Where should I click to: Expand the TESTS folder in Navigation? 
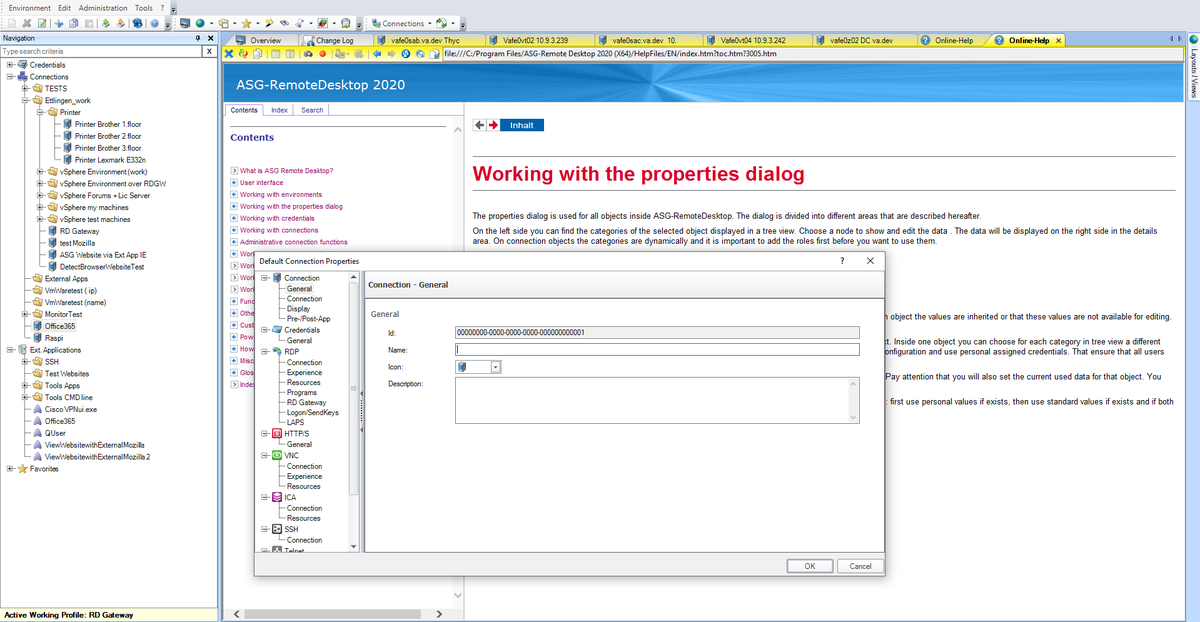tap(24, 88)
